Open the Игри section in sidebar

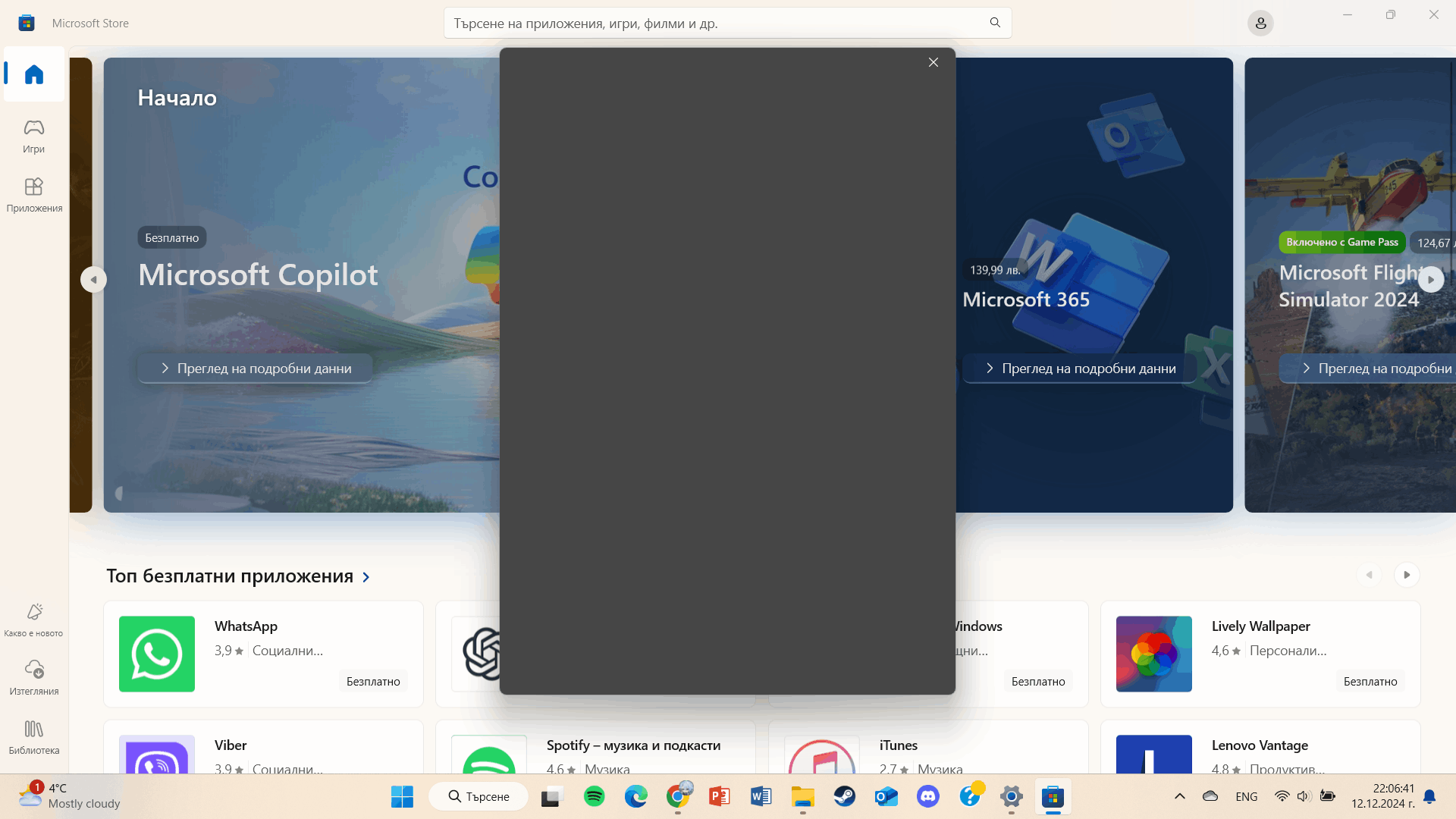(34, 136)
